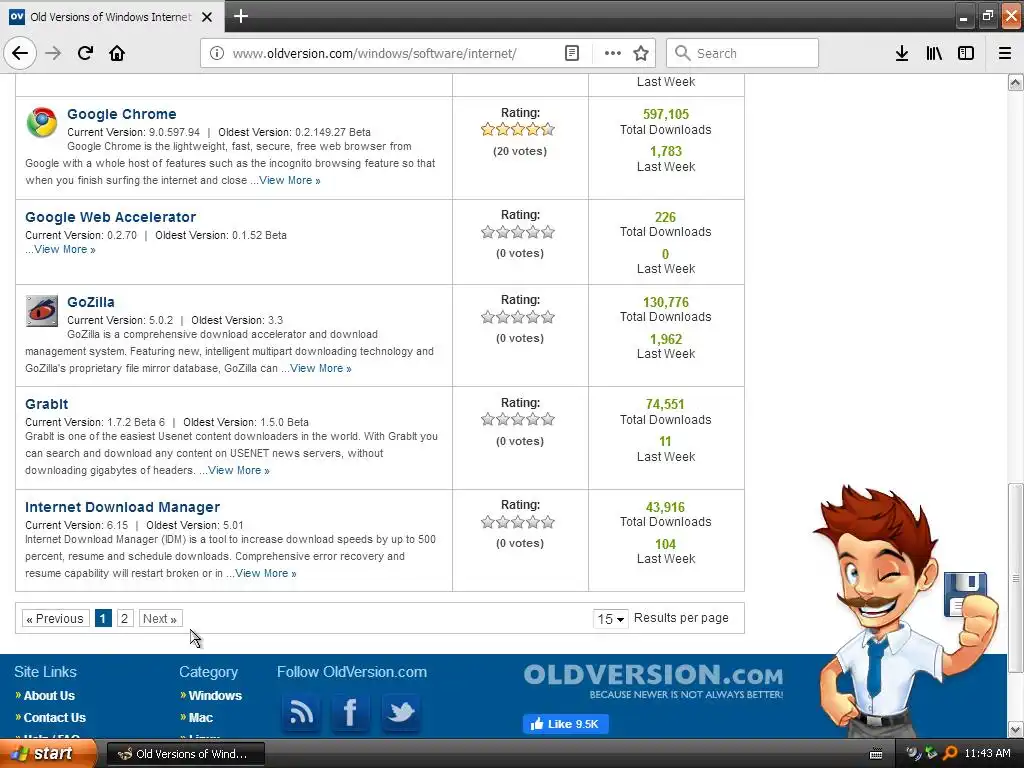Open the OldVersion Twitter icon
Image resolution: width=1024 pixels, height=768 pixels.
coord(400,712)
